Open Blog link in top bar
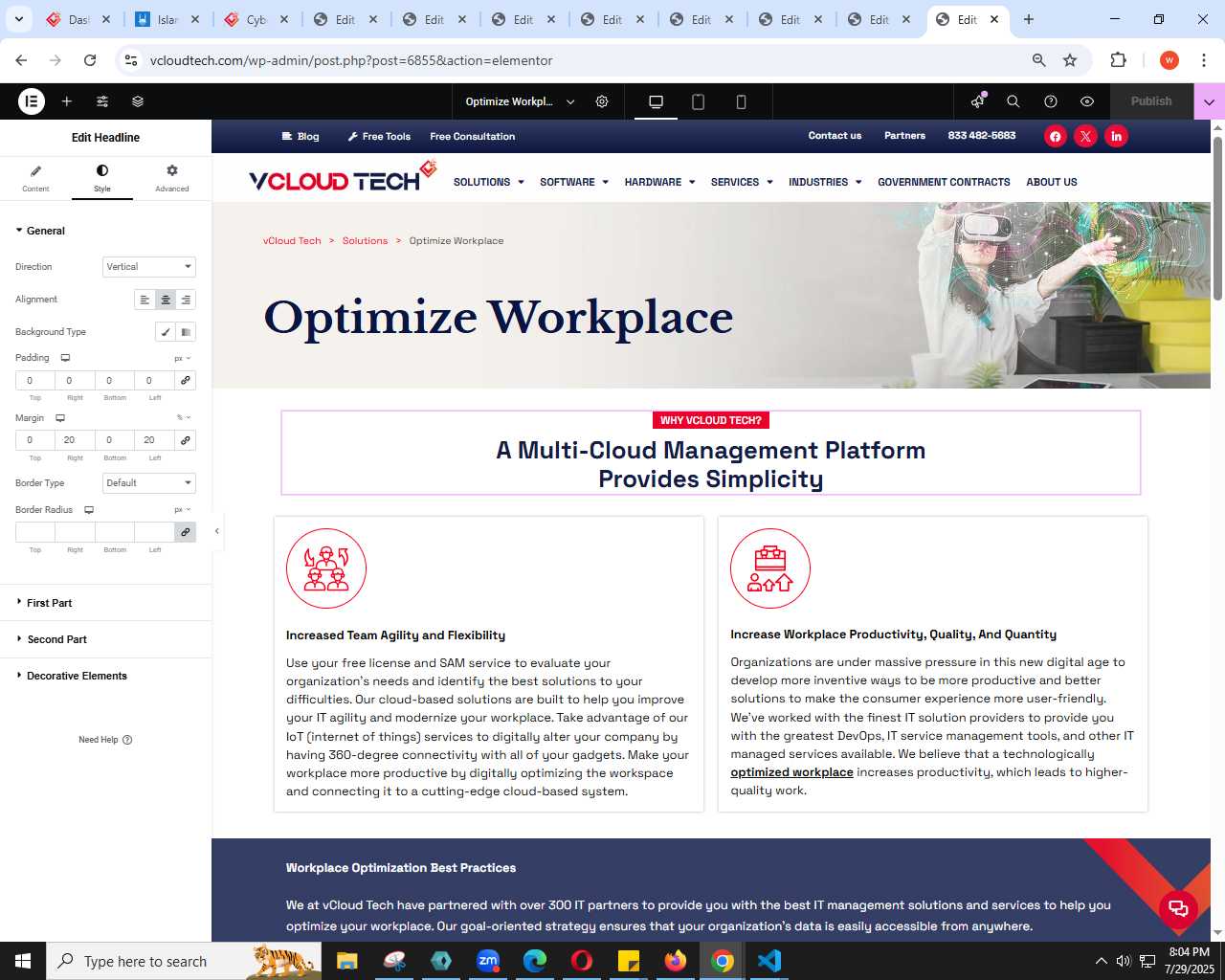1225x980 pixels. (301, 137)
